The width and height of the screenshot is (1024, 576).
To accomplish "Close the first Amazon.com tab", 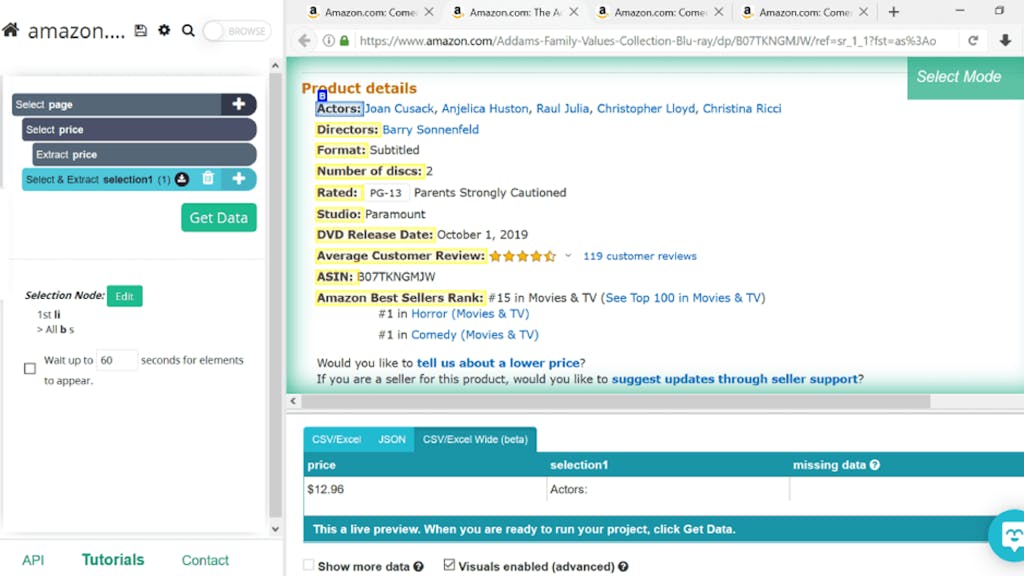I will click(x=429, y=12).
